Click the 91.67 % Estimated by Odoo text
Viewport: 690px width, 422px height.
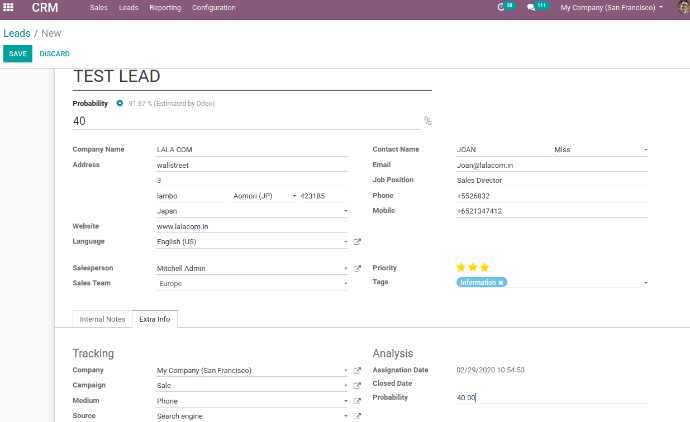pos(172,103)
